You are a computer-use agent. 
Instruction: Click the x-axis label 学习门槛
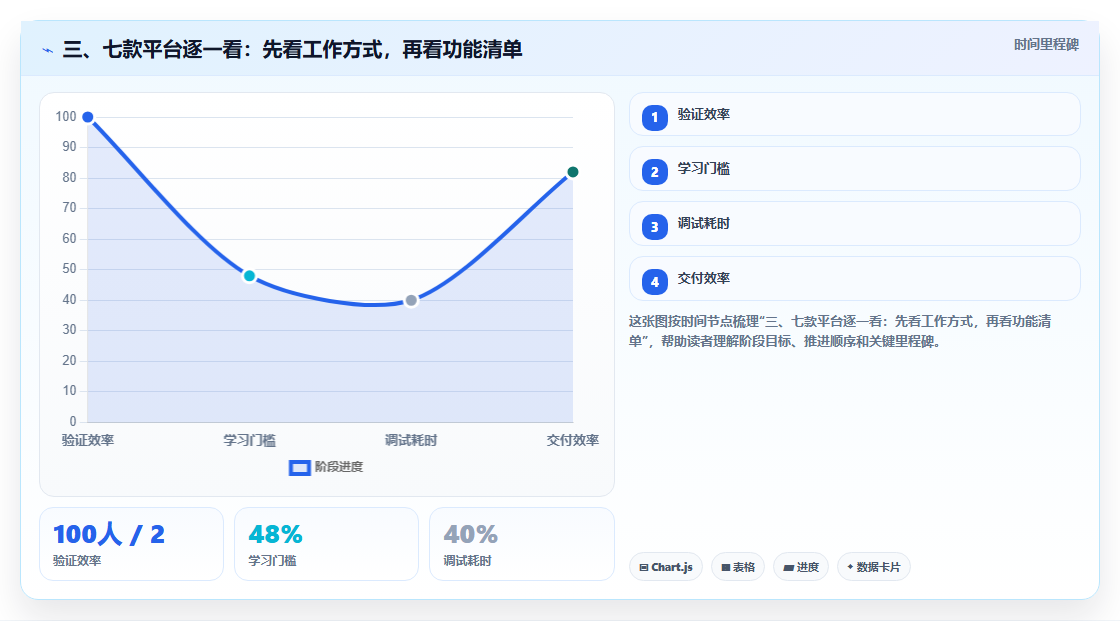[249, 440]
